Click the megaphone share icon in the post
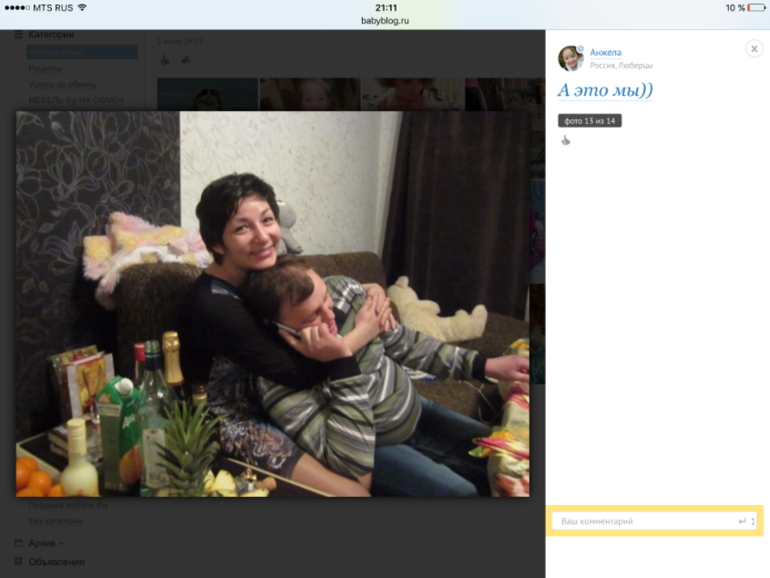 pyautogui.click(x=184, y=60)
